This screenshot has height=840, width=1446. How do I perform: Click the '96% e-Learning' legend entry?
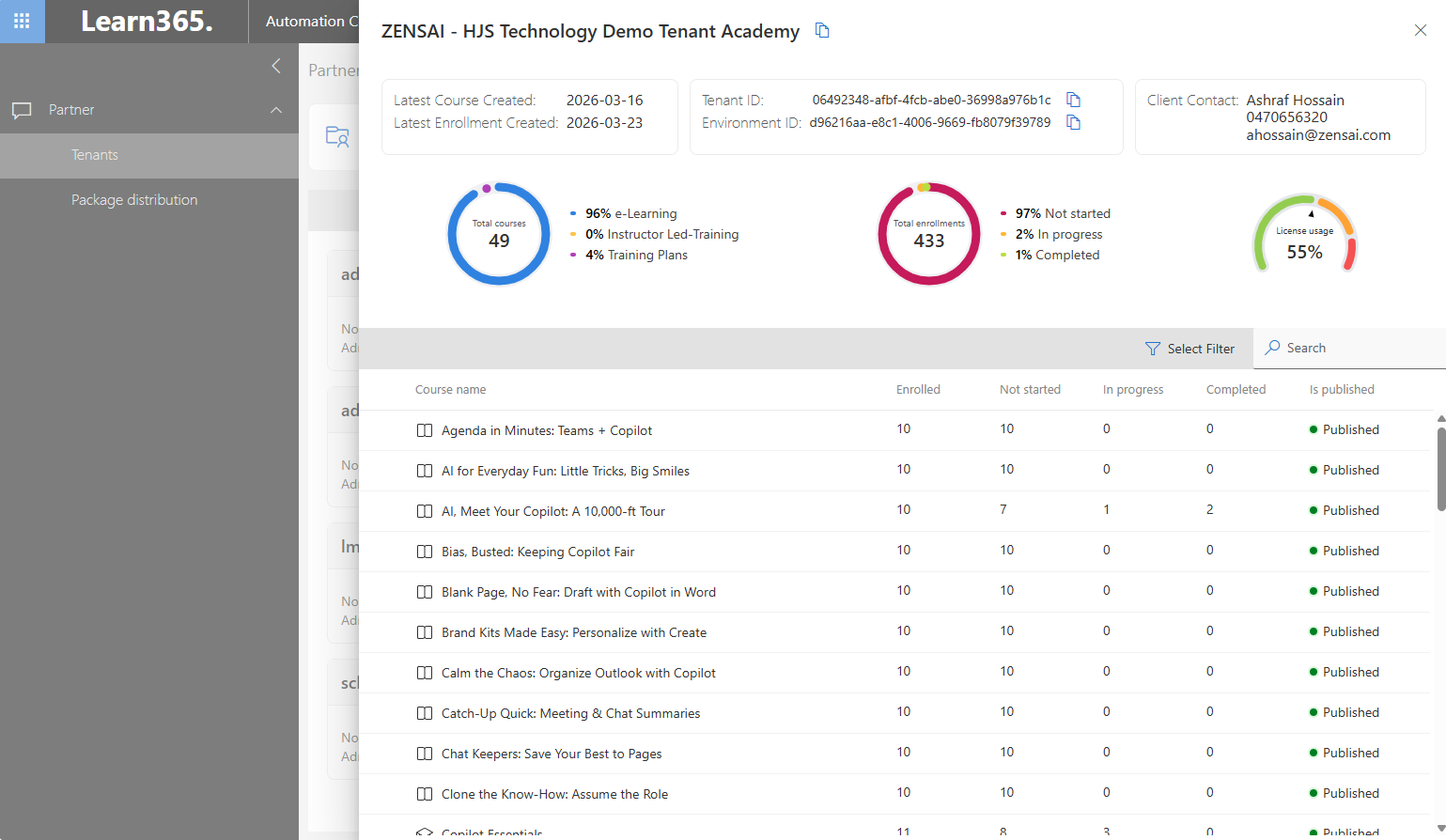pos(624,213)
